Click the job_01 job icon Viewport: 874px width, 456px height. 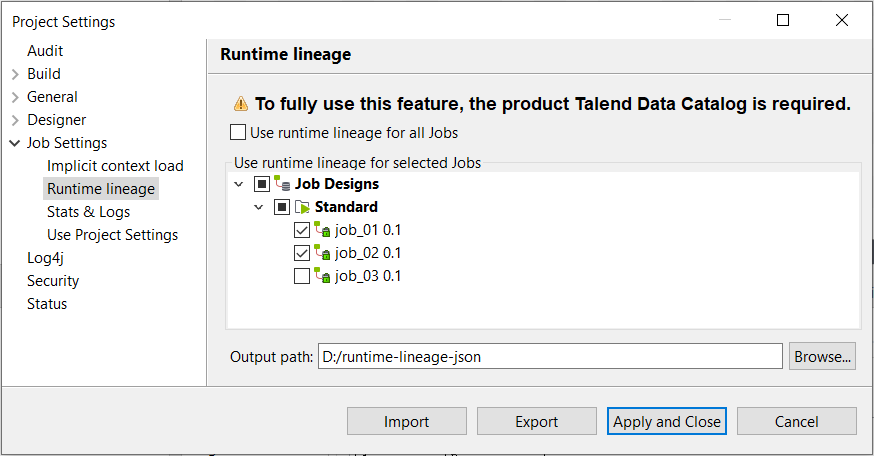click(322, 230)
